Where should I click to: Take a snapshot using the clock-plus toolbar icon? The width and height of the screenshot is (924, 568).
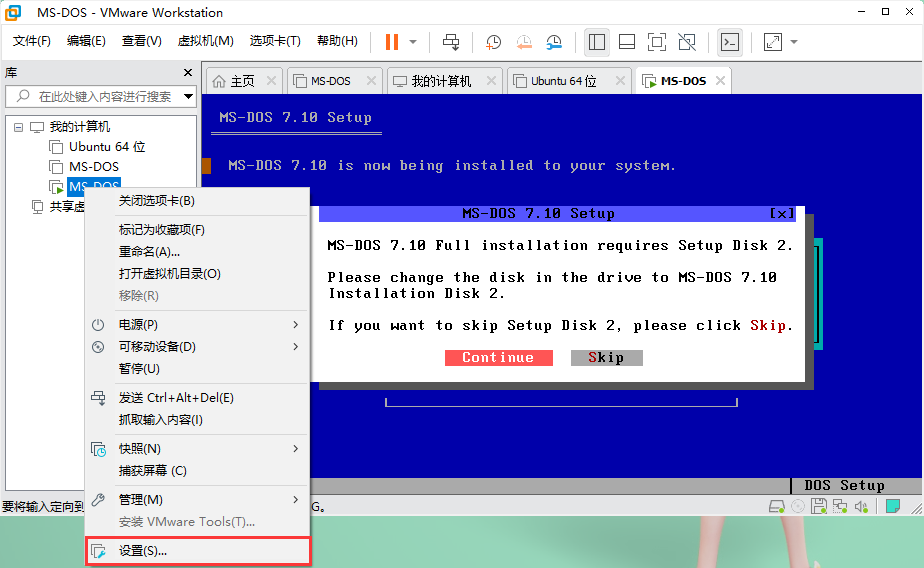click(x=493, y=42)
